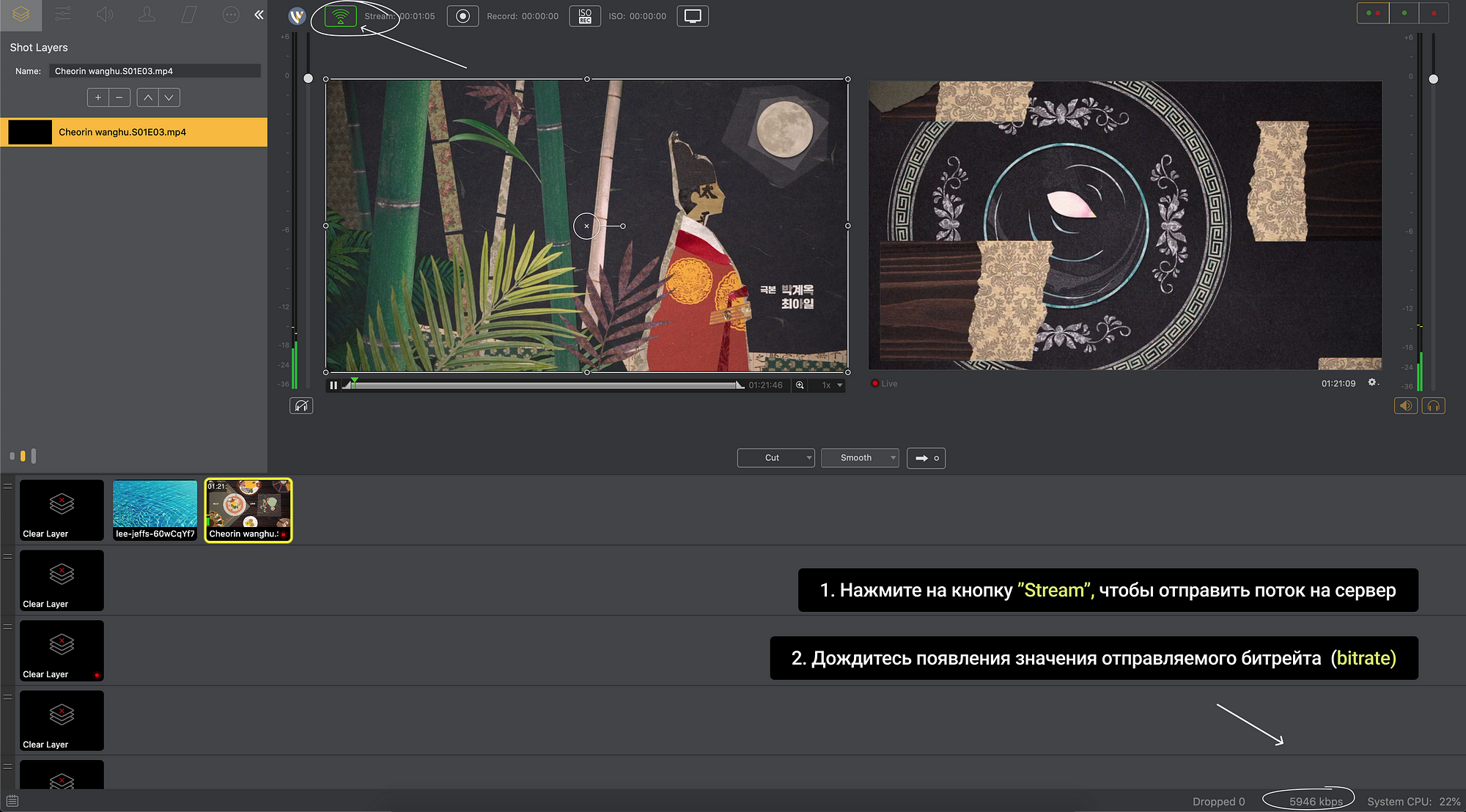This screenshot has height=812, width=1466.
Task: Click the Record: 00:00:00 timer text
Action: click(523, 16)
